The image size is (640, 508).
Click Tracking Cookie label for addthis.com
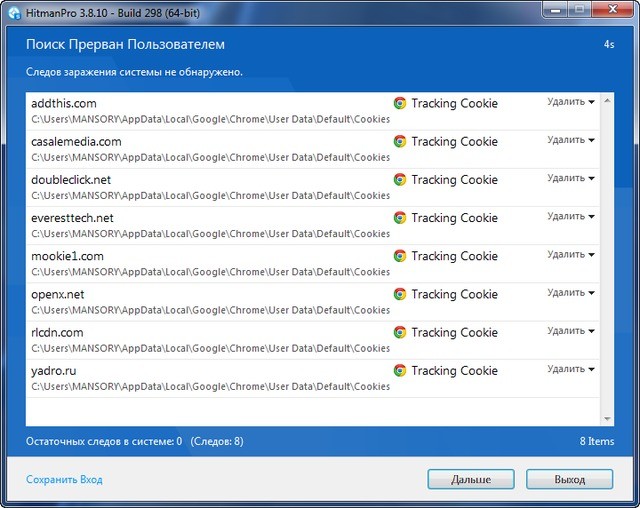pyautogui.click(x=454, y=103)
